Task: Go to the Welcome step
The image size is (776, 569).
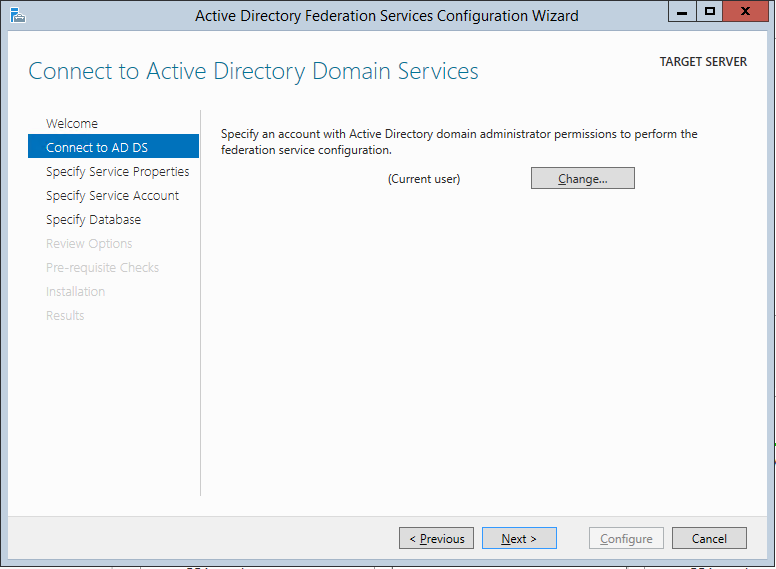Action: [x=72, y=124]
